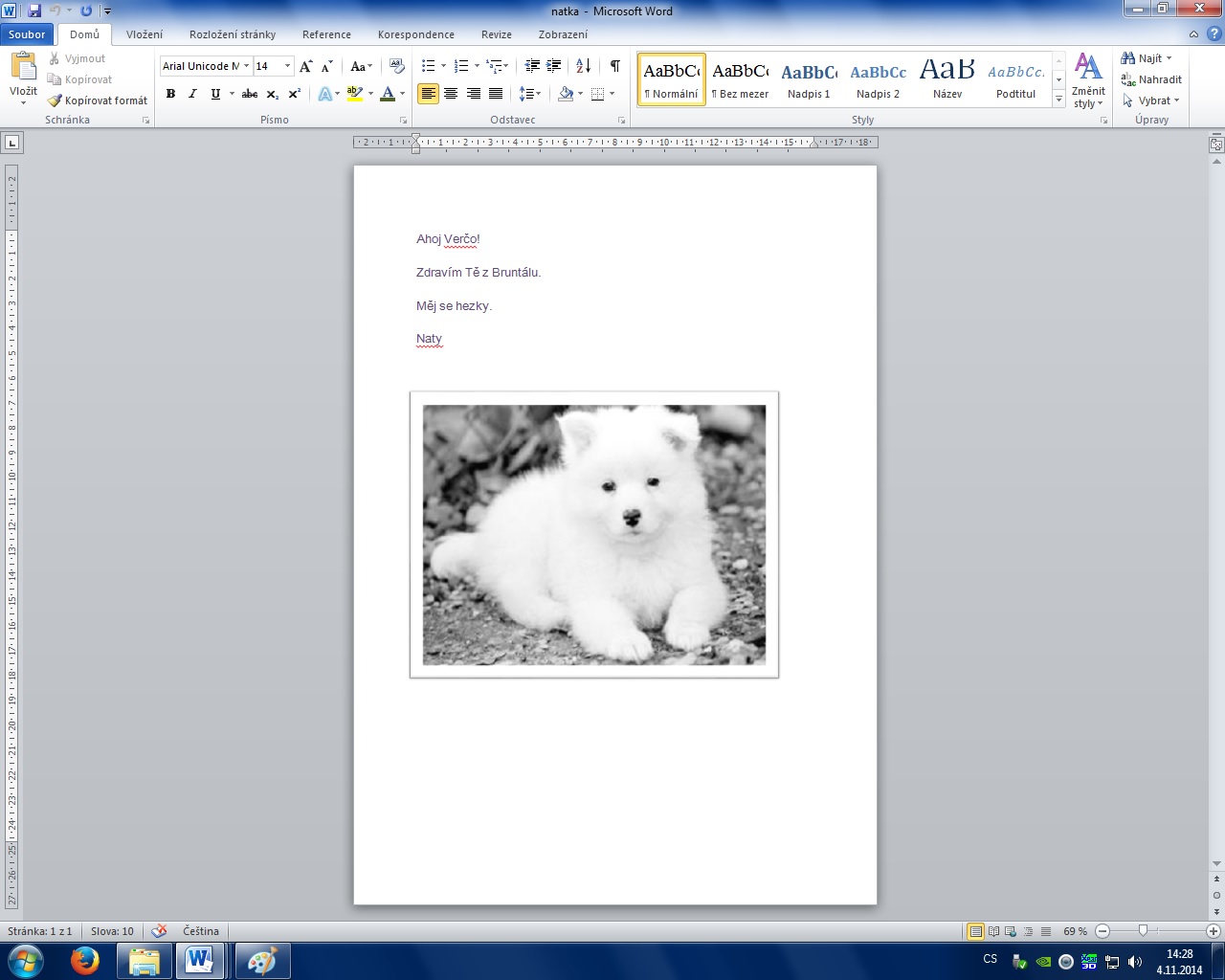Viewport: 1225px width, 980px height.
Task: Click zoom in plus button
Action: [1214, 931]
